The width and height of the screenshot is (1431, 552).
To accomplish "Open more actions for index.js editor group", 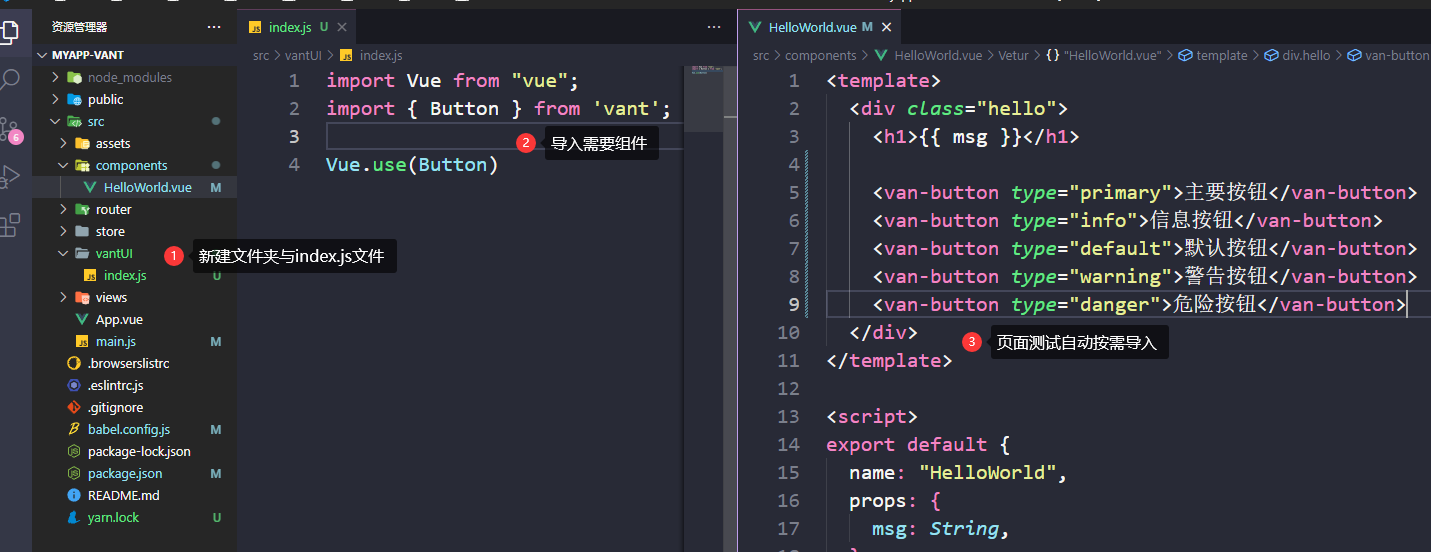I will 713,27.
